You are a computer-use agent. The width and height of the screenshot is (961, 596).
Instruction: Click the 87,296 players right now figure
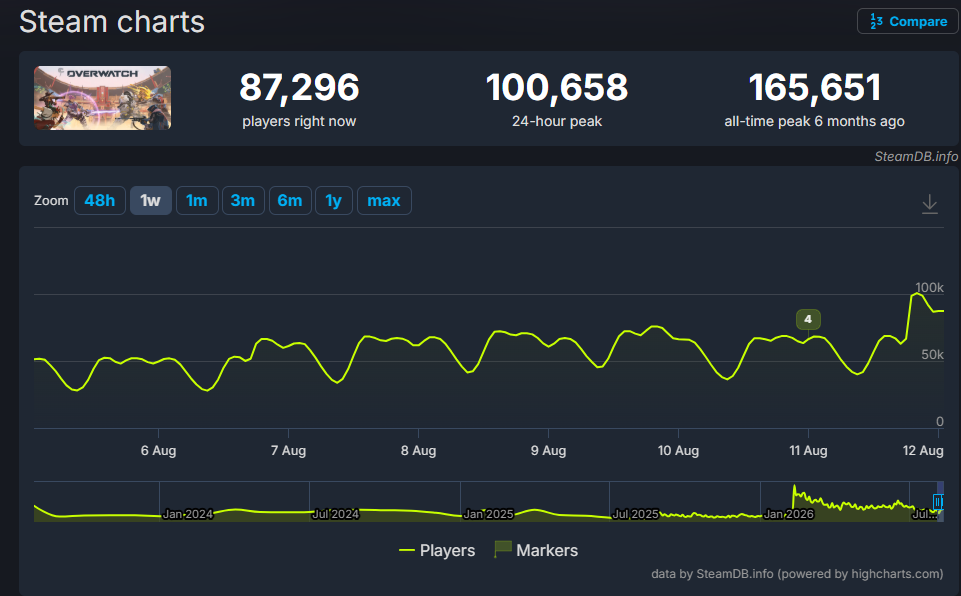pos(299,88)
